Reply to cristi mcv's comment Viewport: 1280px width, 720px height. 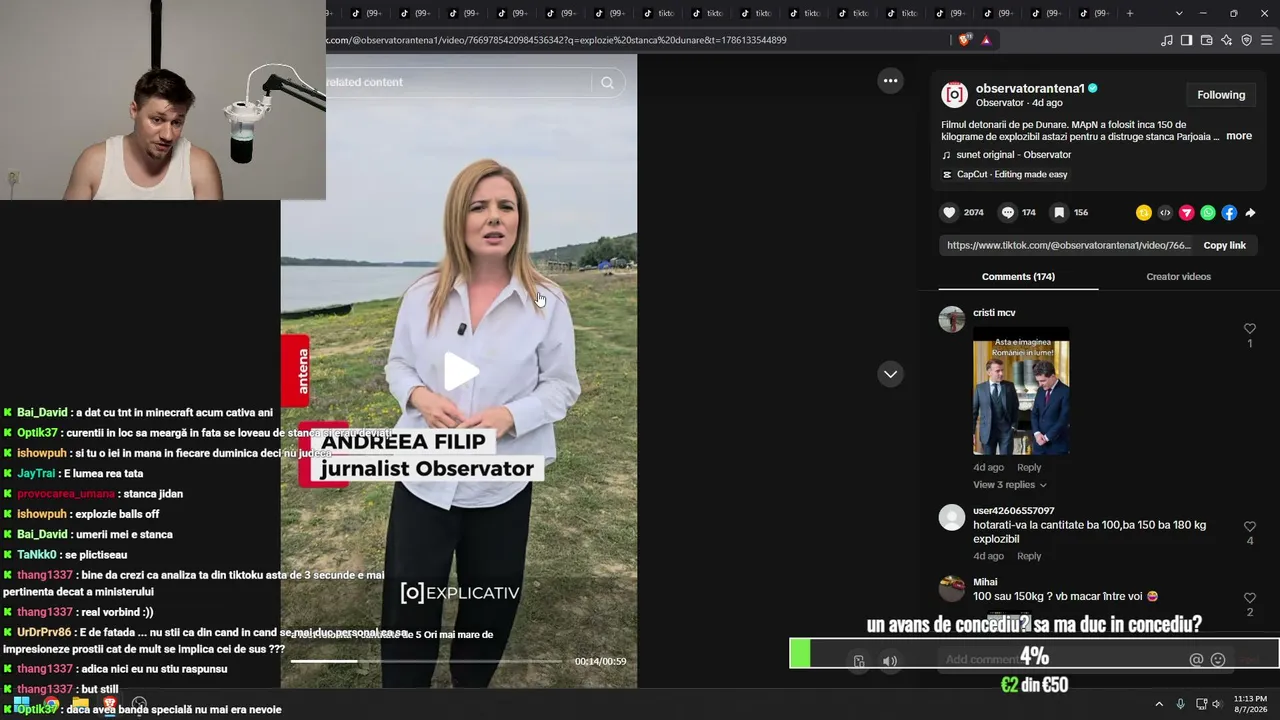tap(1029, 468)
